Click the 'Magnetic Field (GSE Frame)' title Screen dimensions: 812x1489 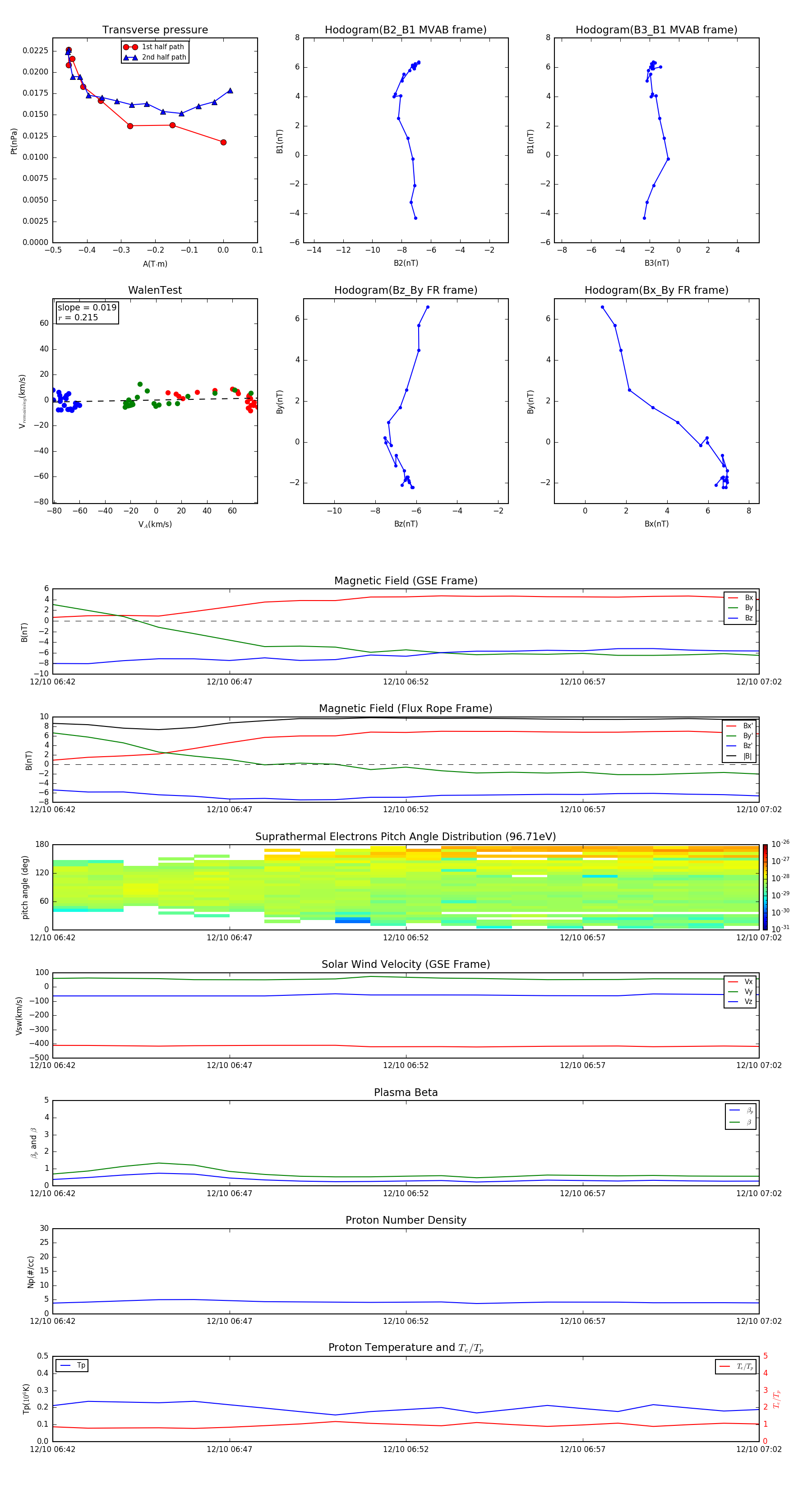click(406, 580)
